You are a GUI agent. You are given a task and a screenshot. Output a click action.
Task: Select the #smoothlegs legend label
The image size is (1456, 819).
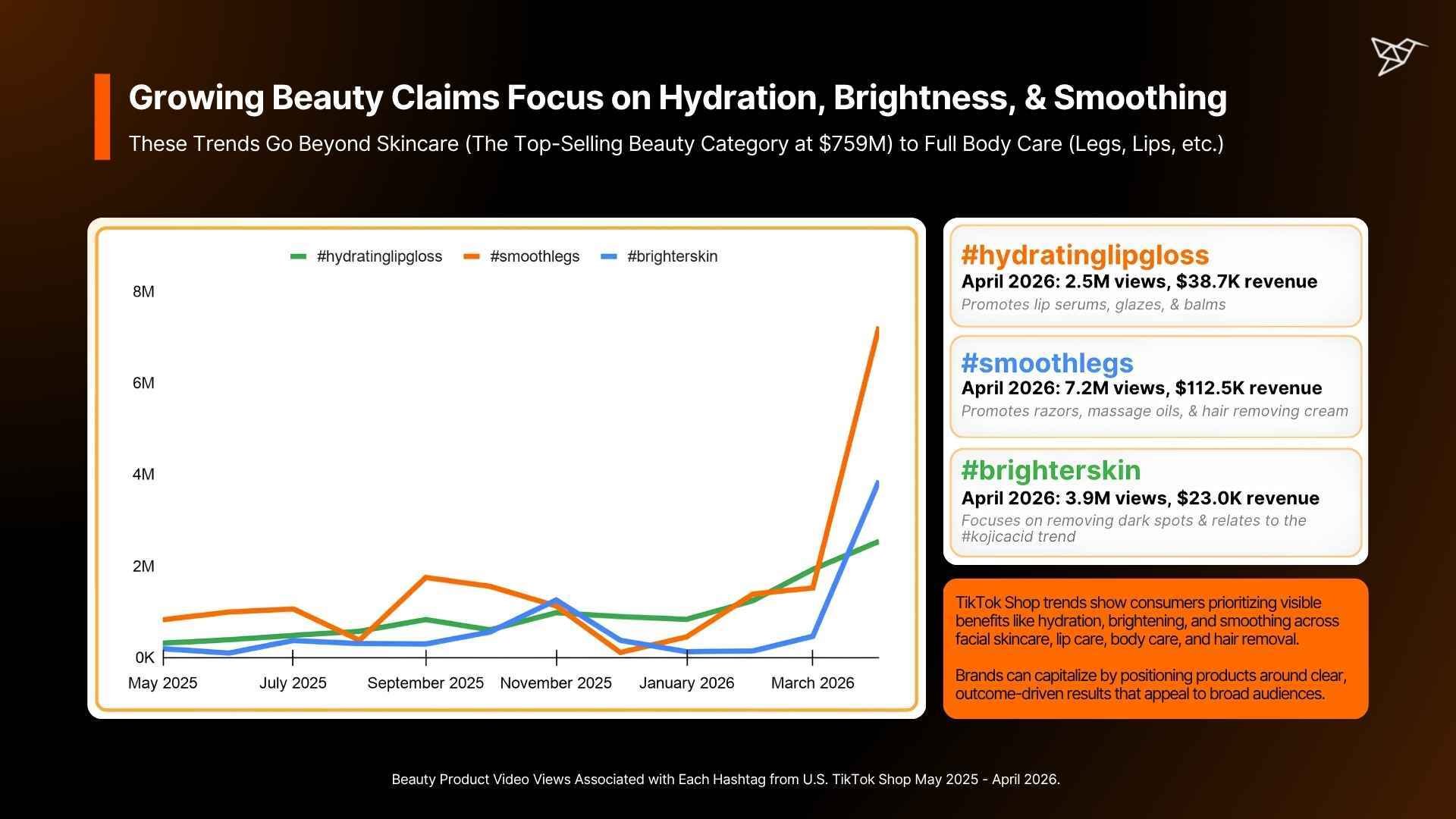click(x=535, y=256)
